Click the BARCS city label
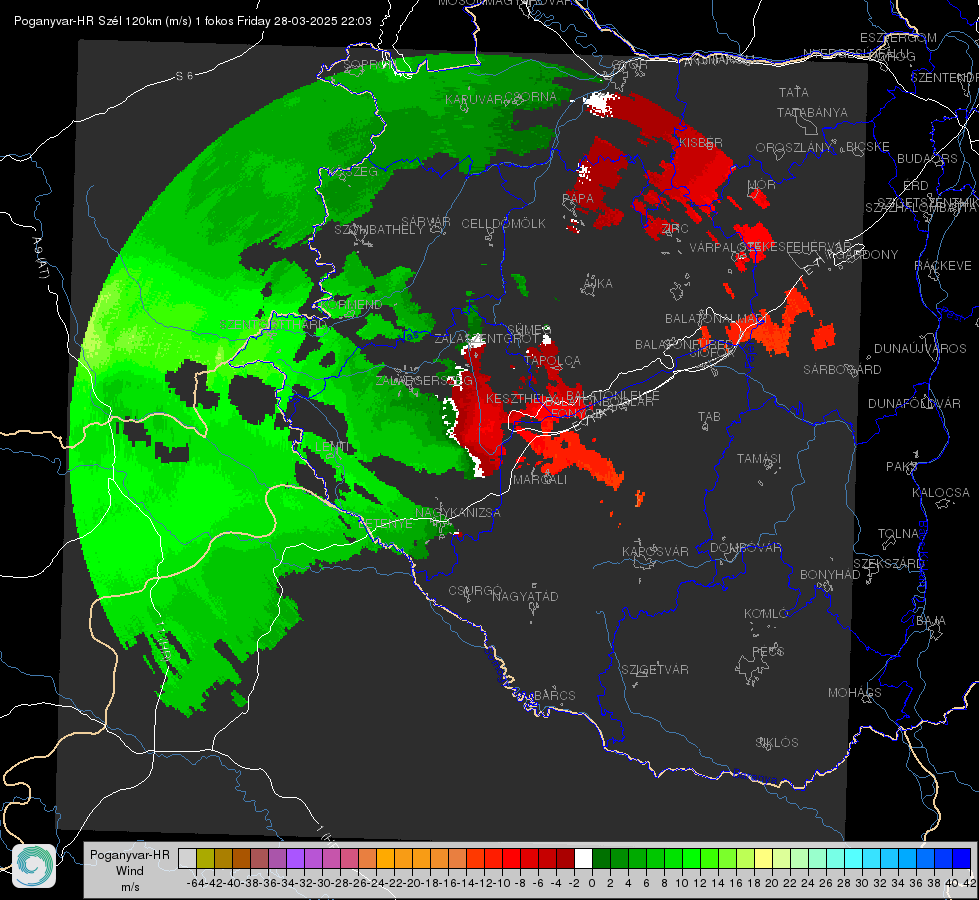The image size is (979, 900). pyautogui.click(x=554, y=695)
